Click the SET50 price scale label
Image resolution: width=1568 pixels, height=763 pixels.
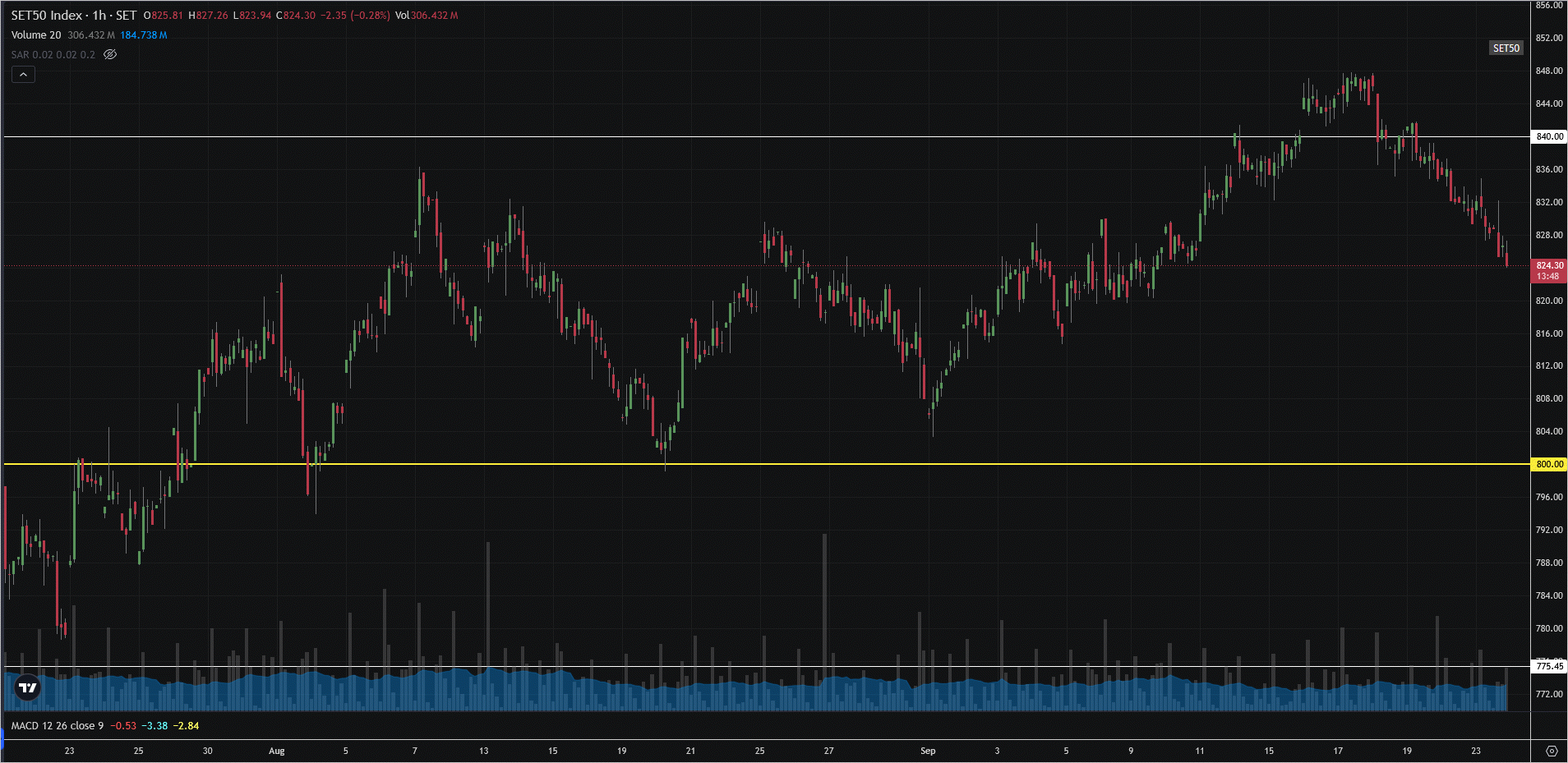(1506, 48)
